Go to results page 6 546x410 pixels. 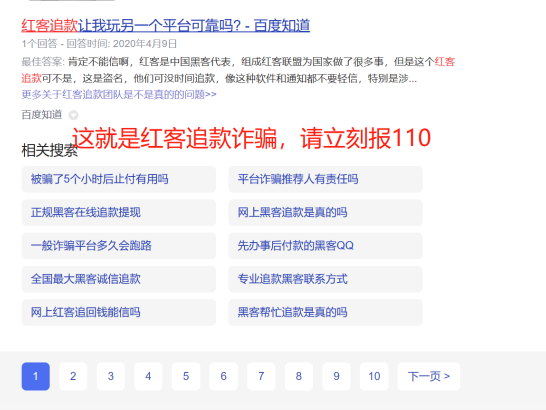pos(224,376)
